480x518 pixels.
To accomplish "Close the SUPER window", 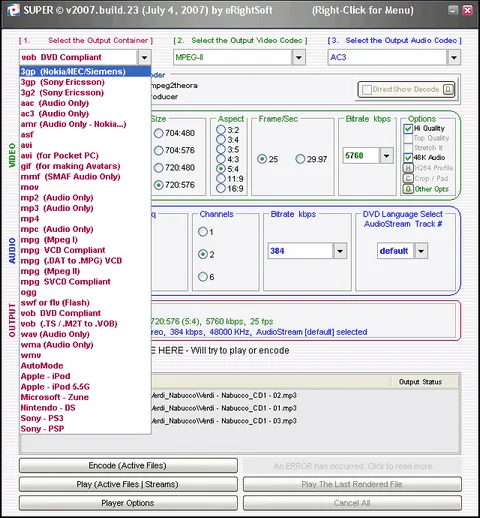I will (467, 10).
